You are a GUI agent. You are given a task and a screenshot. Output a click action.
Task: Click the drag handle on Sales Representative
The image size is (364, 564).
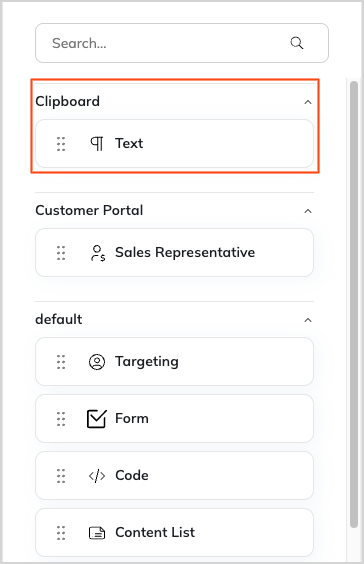tap(61, 253)
